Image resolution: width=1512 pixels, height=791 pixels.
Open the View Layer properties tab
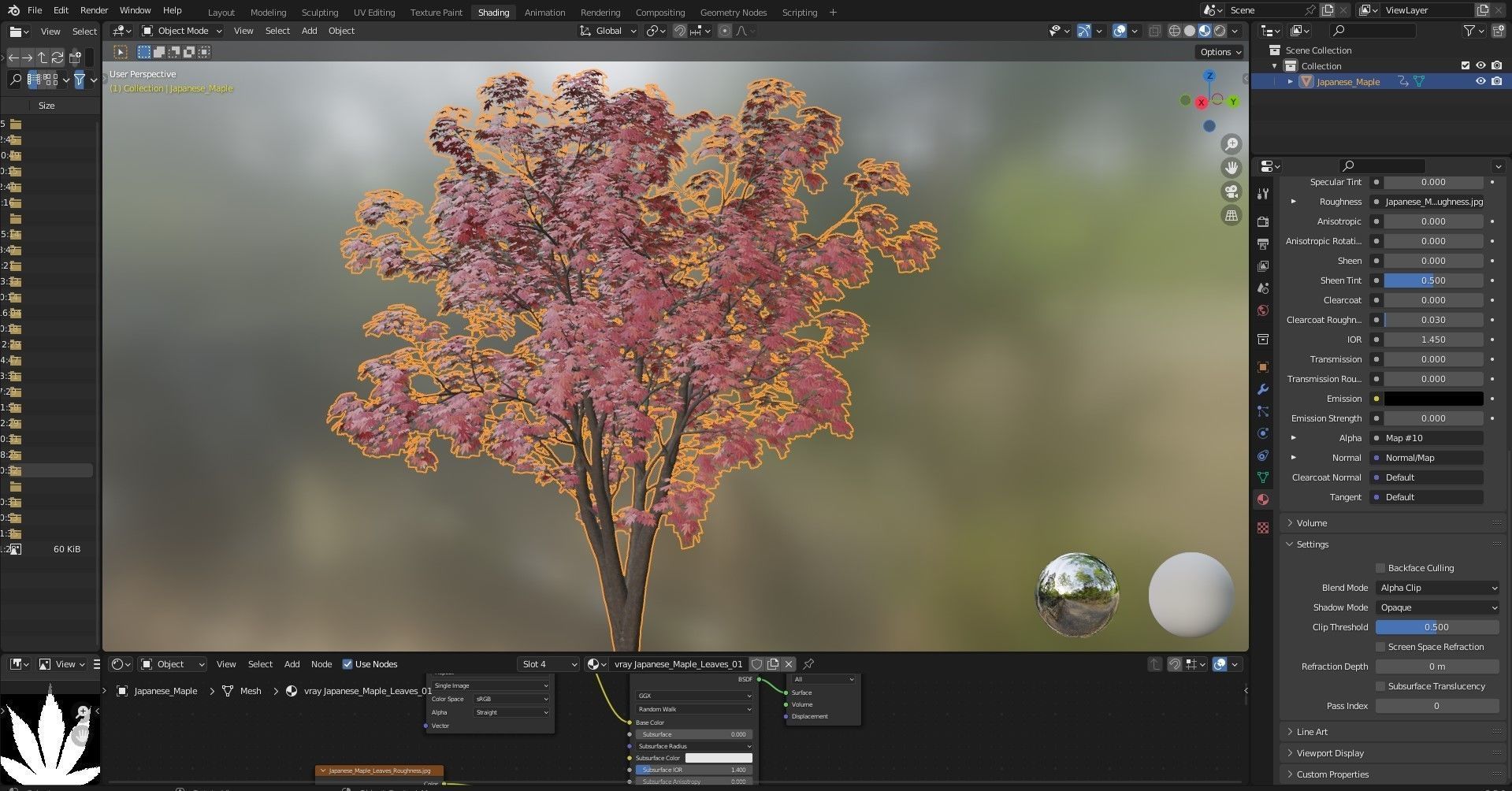(x=1263, y=266)
